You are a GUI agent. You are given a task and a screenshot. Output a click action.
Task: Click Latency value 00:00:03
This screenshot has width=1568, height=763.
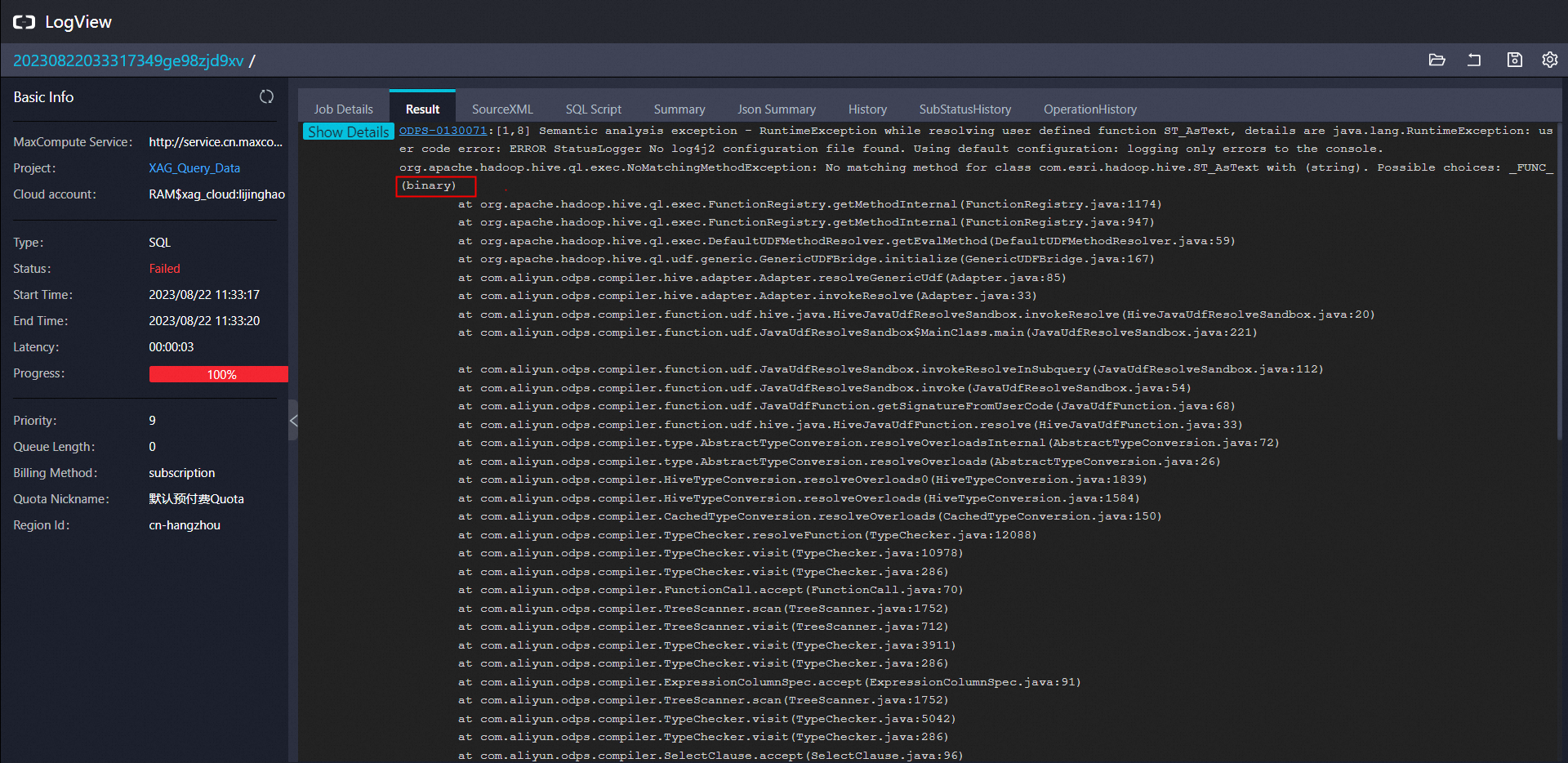[171, 346]
